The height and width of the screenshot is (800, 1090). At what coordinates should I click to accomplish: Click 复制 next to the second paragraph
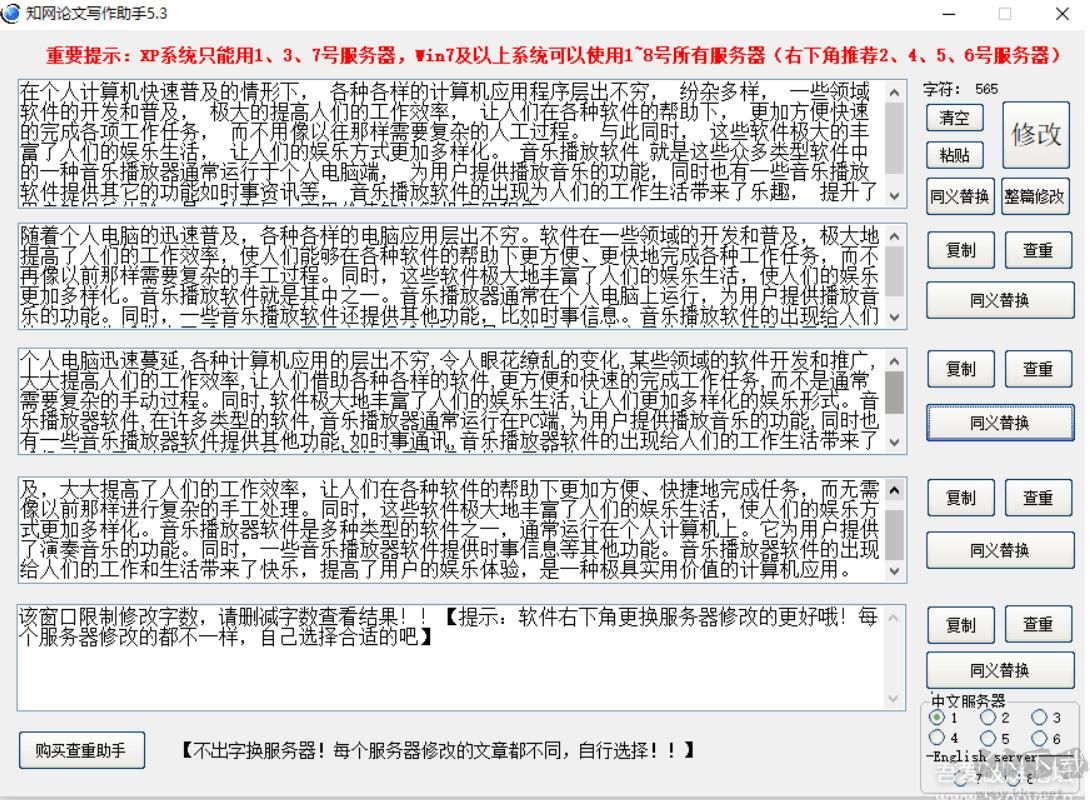pos(960,250)
